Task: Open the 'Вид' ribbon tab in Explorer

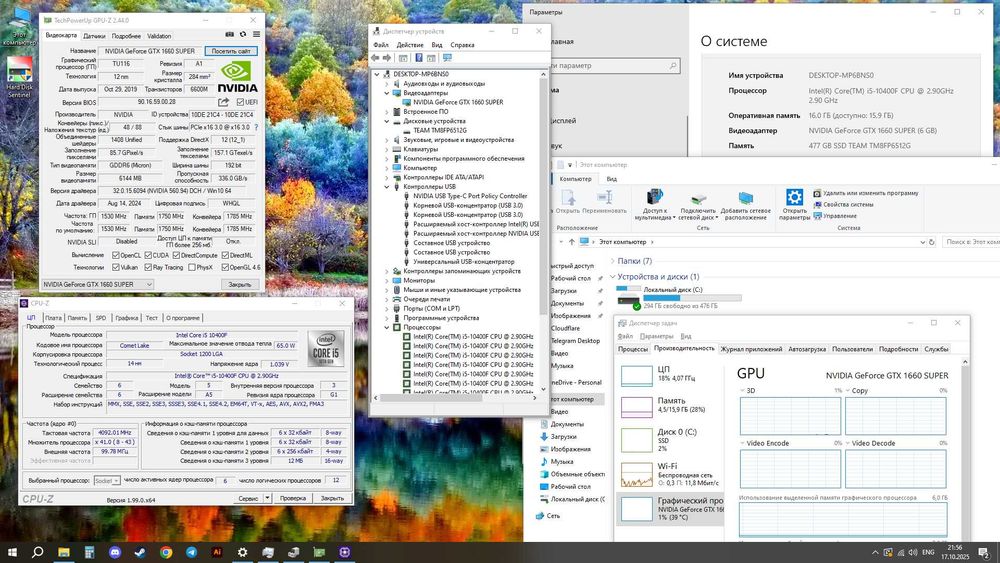Action: [x=612, y=179]
